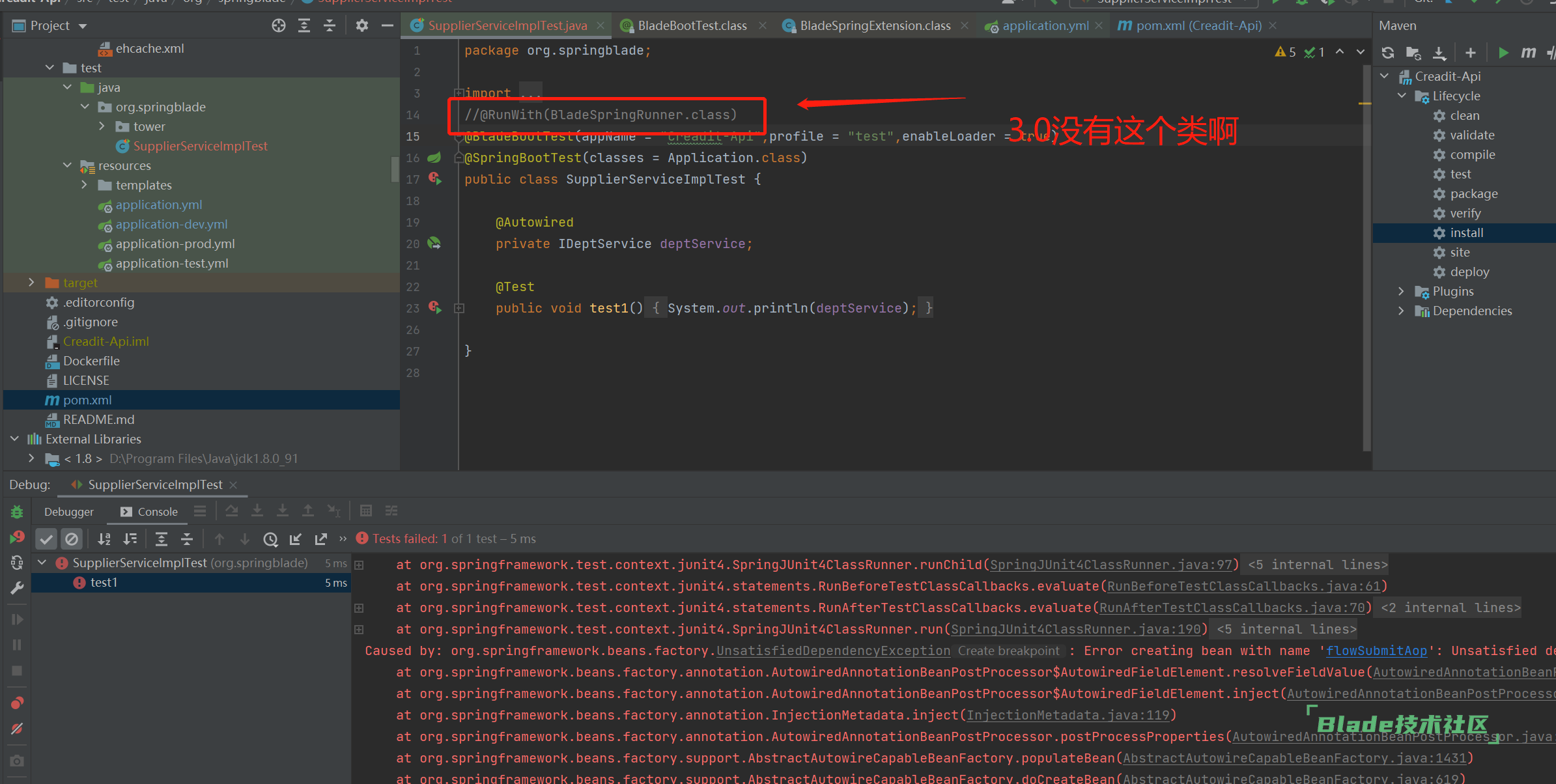Screen dimensions: 1556x784
Task: Collapse the test folder
Action: coord(50,68)
